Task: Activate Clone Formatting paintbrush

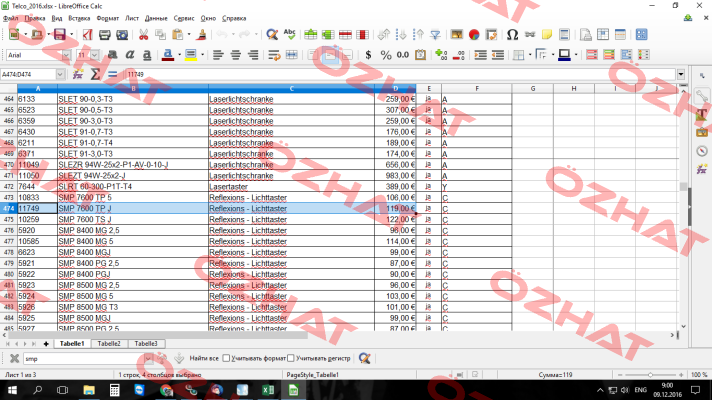Action: tap(202, 35)
